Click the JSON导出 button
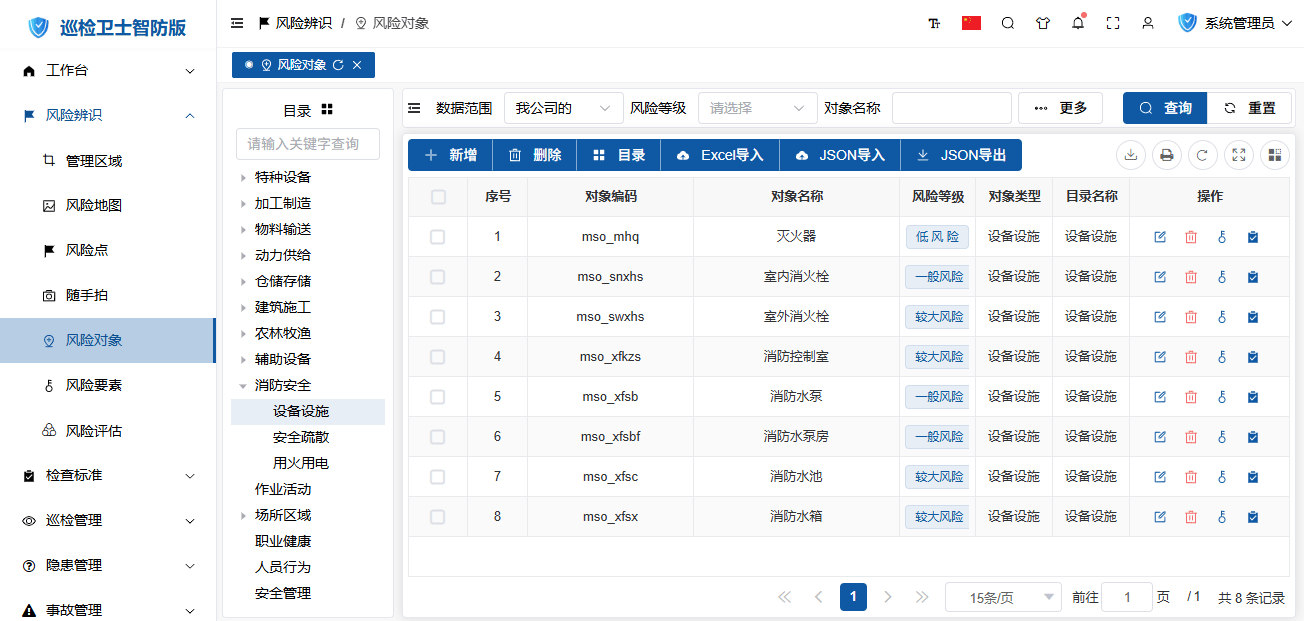The width and height of the screenshot is (1304, 621). (x=961, y=155)
